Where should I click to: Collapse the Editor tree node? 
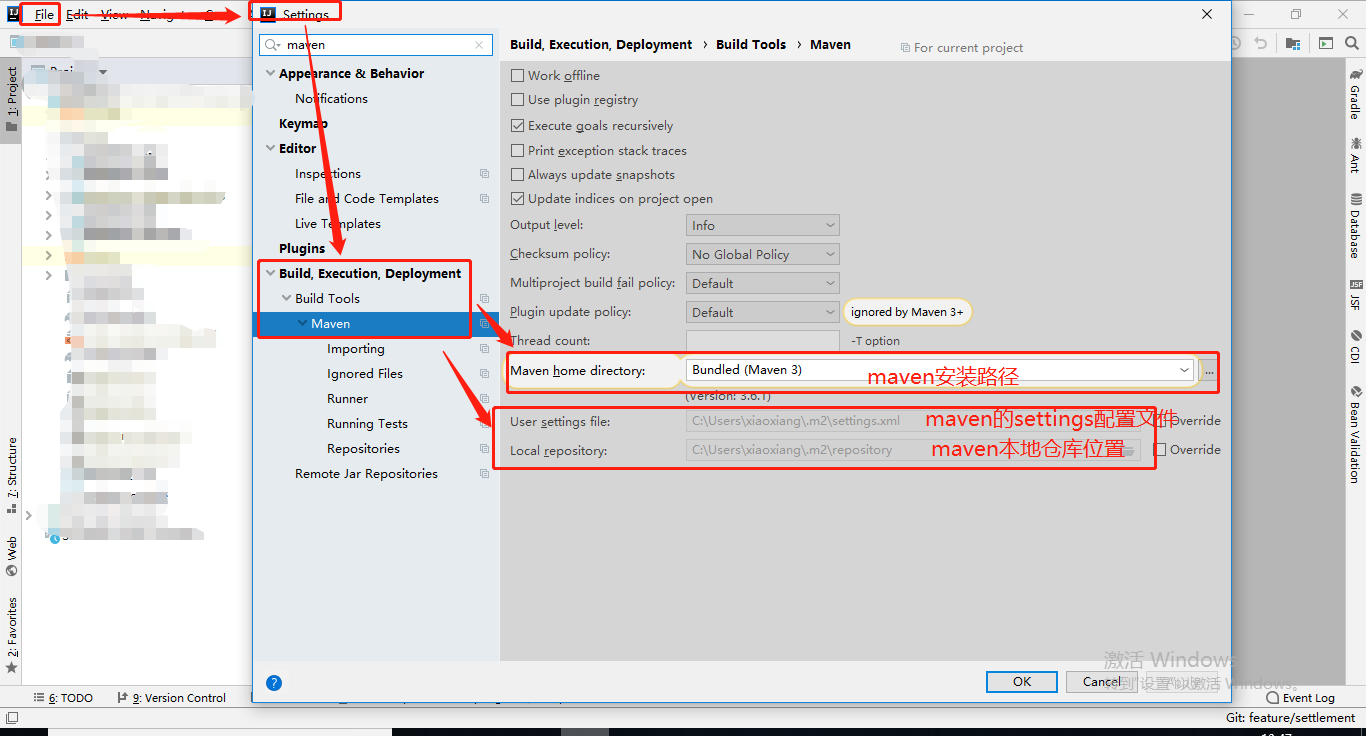270,149
